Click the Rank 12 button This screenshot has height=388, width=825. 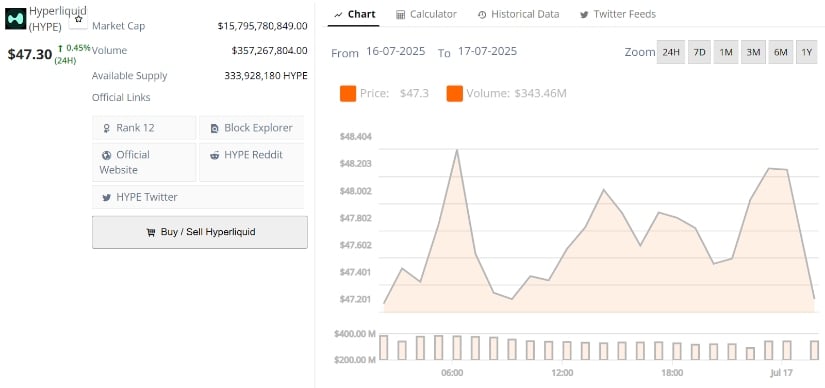point(144,128)
